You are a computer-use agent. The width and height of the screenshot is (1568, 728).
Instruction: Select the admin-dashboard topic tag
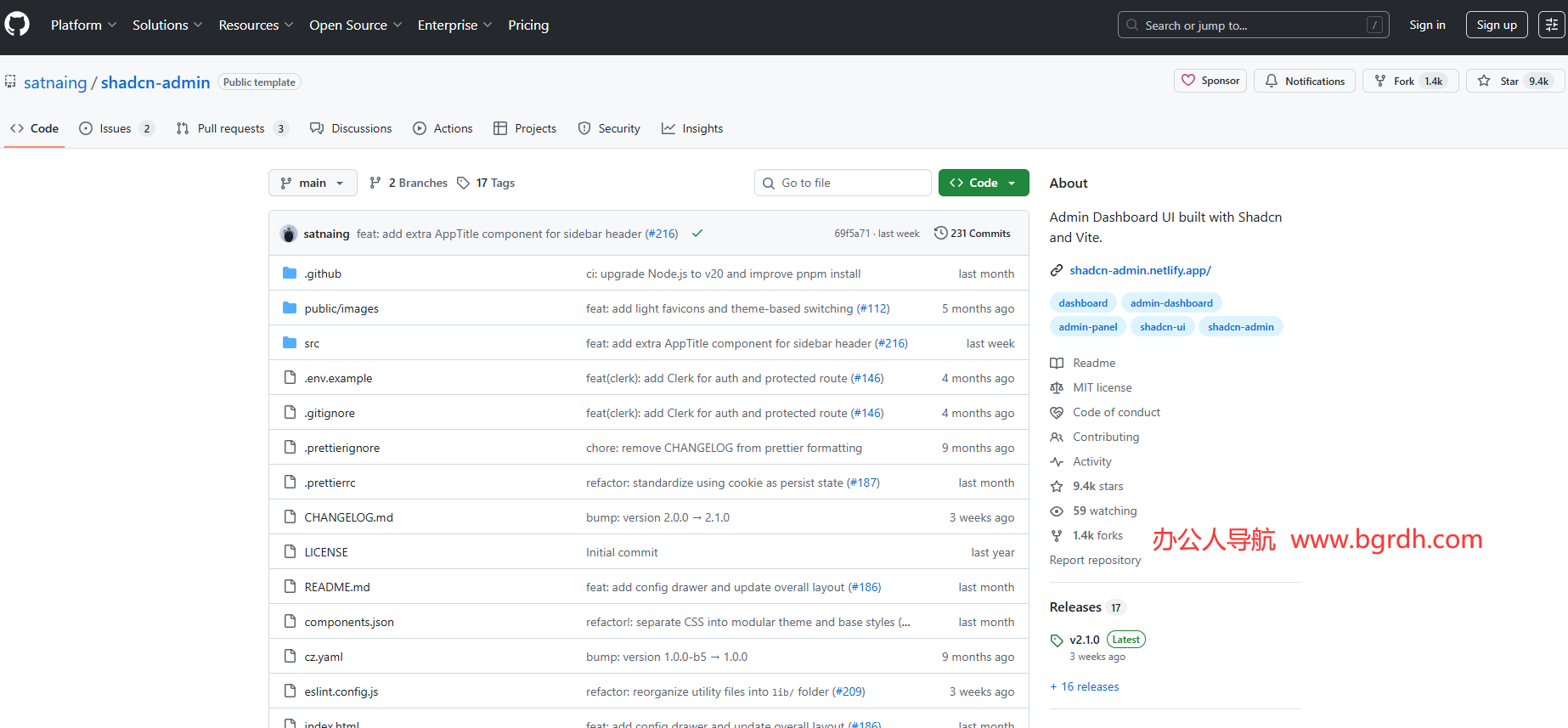tap(1171, 303)
